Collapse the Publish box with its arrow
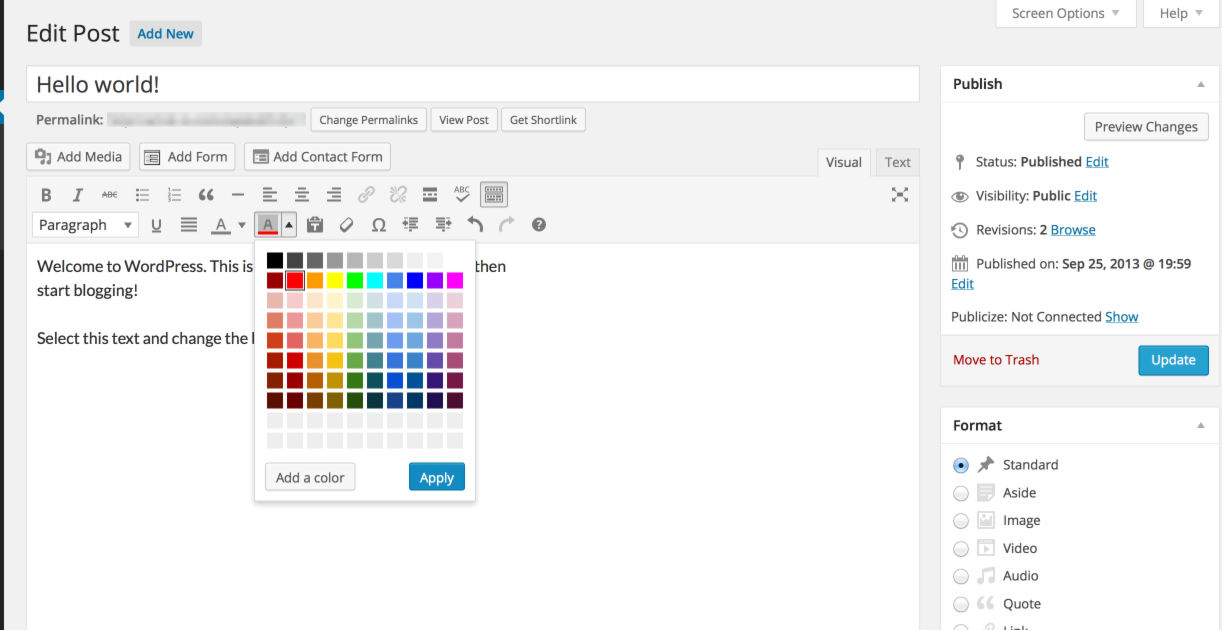Viewport: 1222px width, 630px height. [x=1201, y=85]
